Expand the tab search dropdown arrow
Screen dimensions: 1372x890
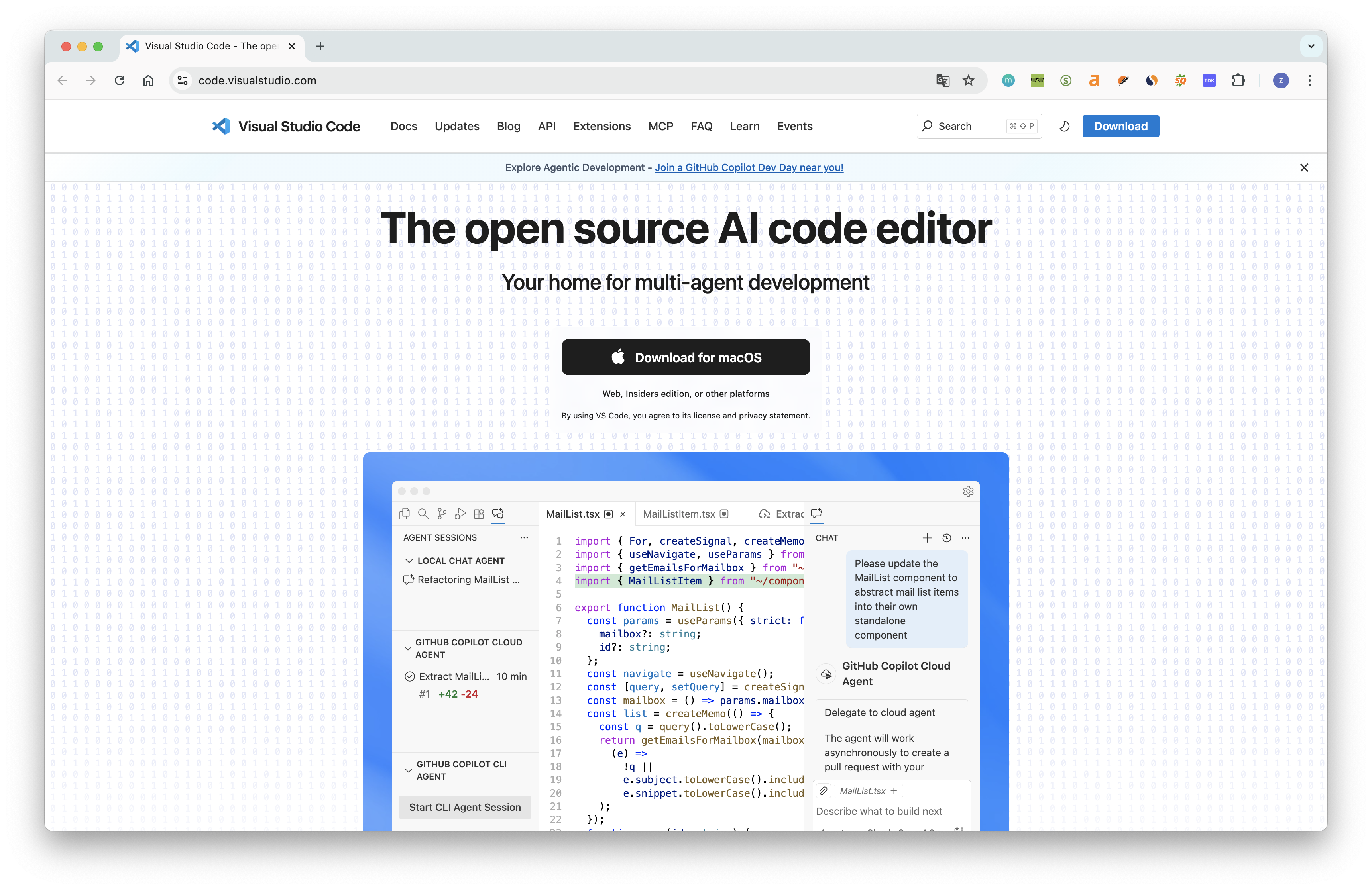[1311, 46]
